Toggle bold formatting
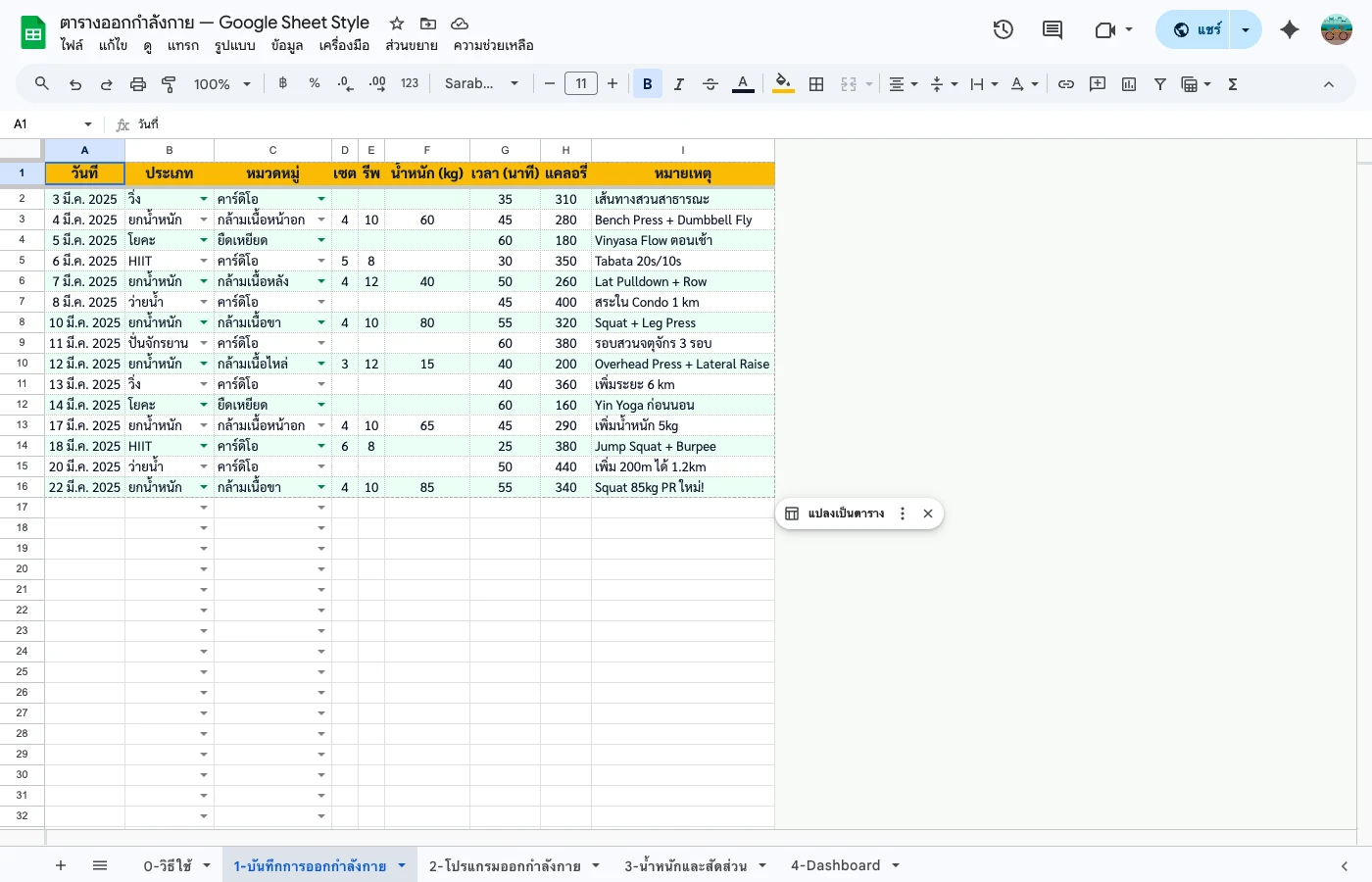1372x882 pixels. click(647, 84)
